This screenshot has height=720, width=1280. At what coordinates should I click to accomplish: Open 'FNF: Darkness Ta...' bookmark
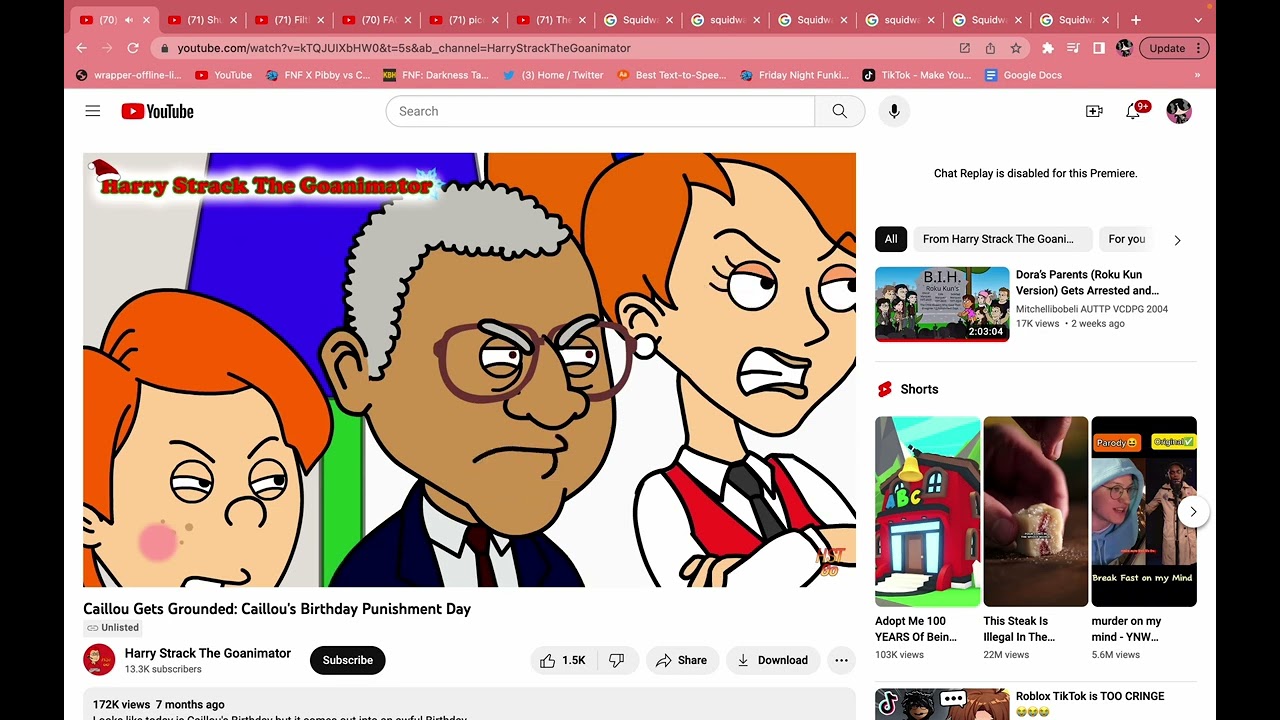pyautogui.click(x=436, y=75)
